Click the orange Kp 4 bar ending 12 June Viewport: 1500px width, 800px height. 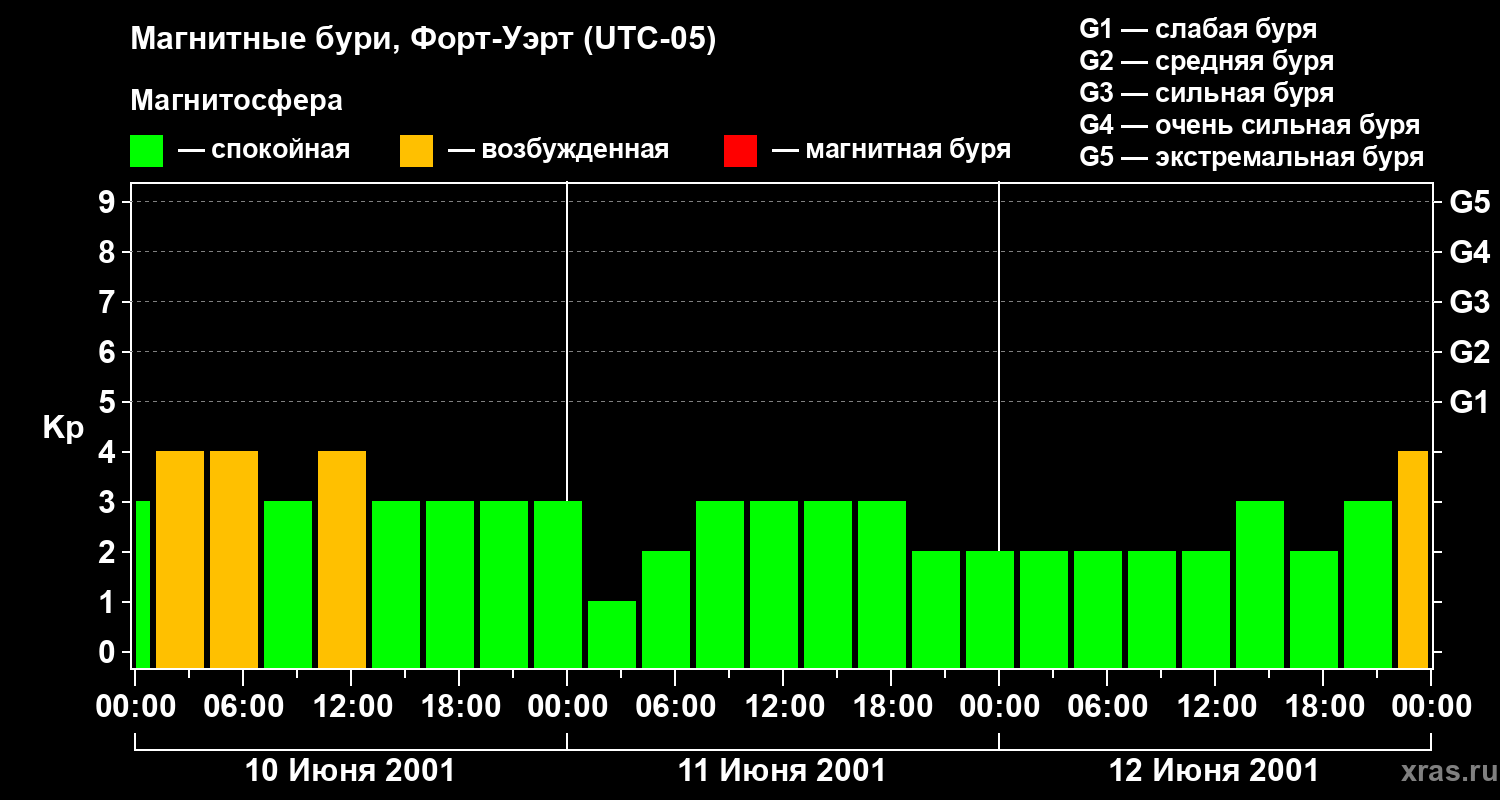click(1413, 559)
